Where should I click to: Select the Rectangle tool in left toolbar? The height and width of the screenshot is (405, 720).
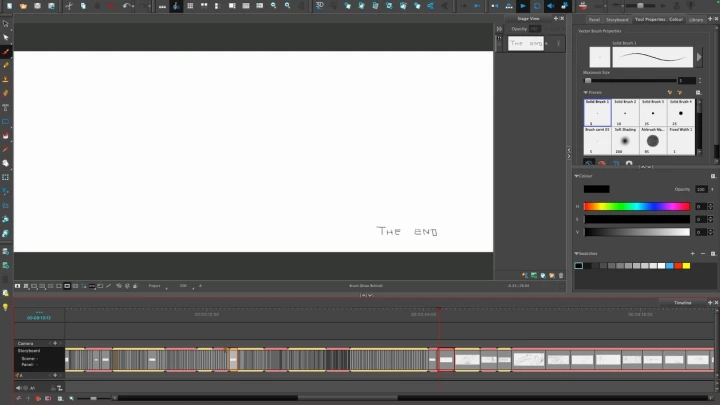click(x=6, y=121)
